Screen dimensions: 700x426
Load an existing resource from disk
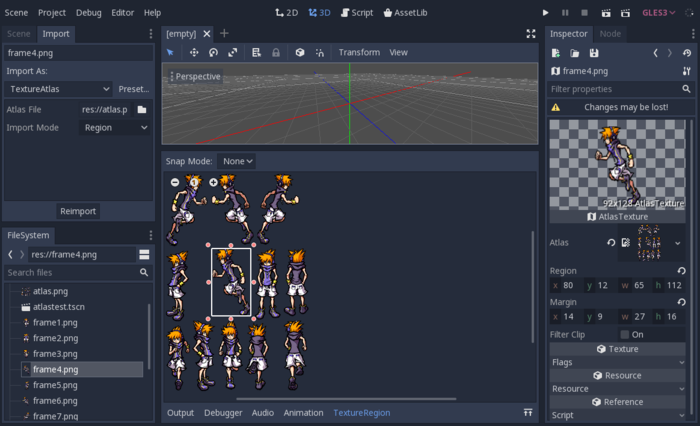[575, 53]
